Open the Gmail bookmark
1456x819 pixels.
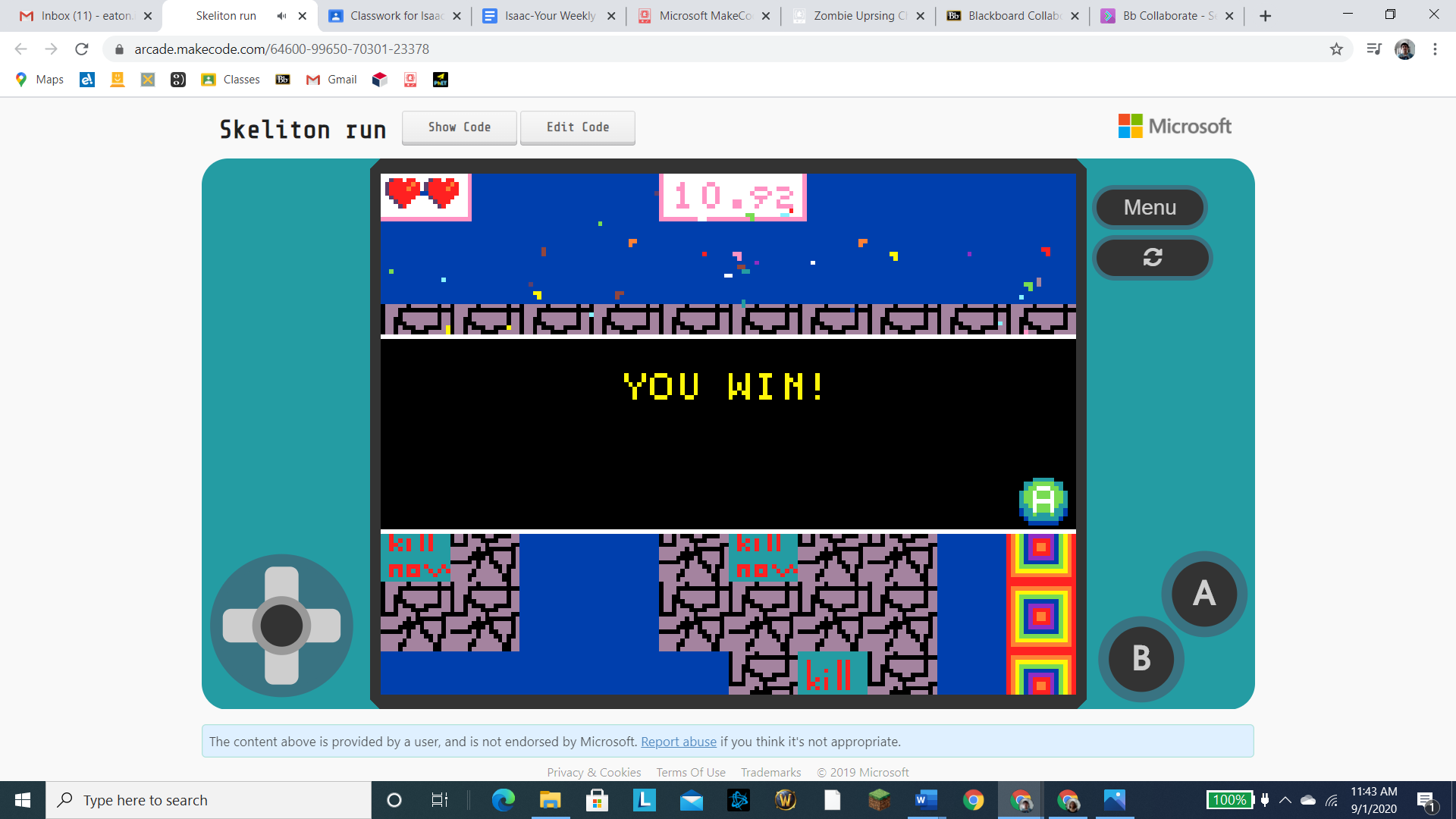click(x=331, y=80)
